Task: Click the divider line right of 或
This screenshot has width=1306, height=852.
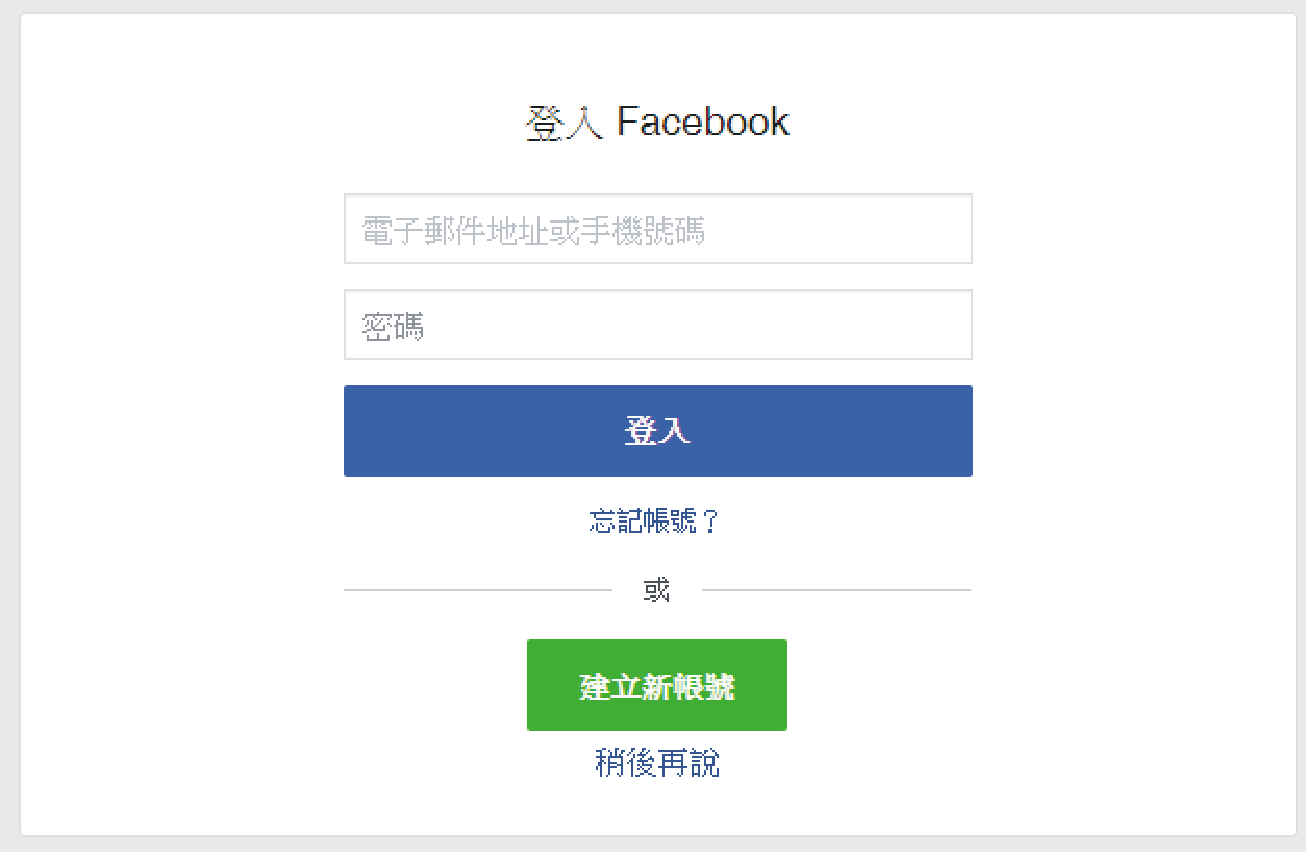Action: (x=836, y=590)
